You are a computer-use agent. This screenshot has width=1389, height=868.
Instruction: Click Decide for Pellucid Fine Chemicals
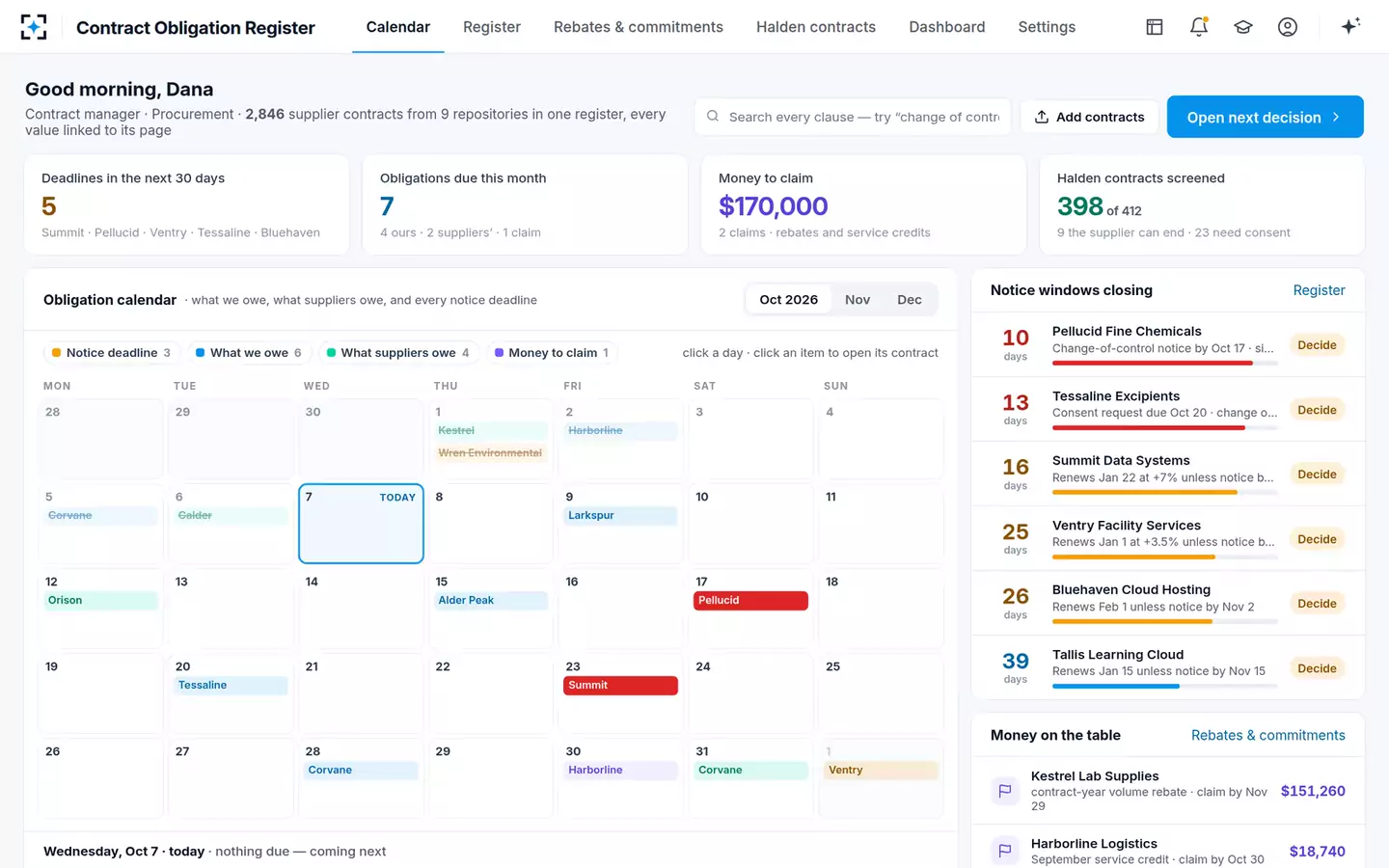1317,345
